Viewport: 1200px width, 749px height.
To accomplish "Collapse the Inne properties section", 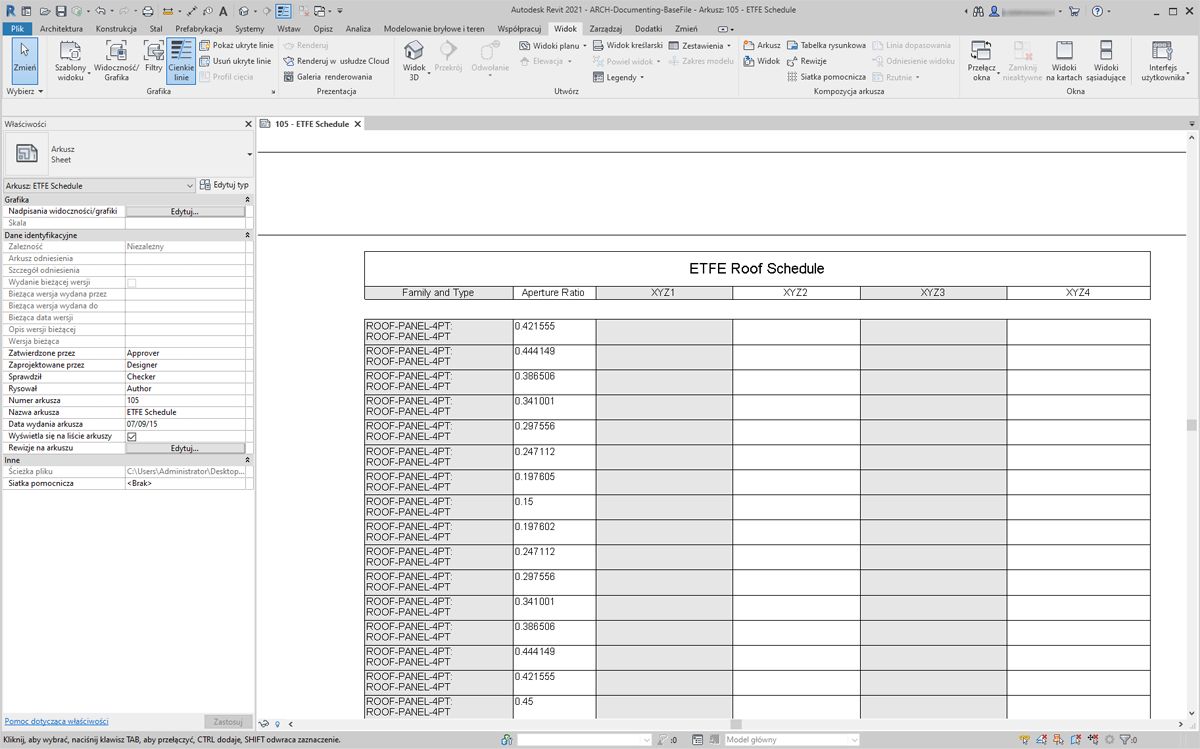I will tap(247, 460).
